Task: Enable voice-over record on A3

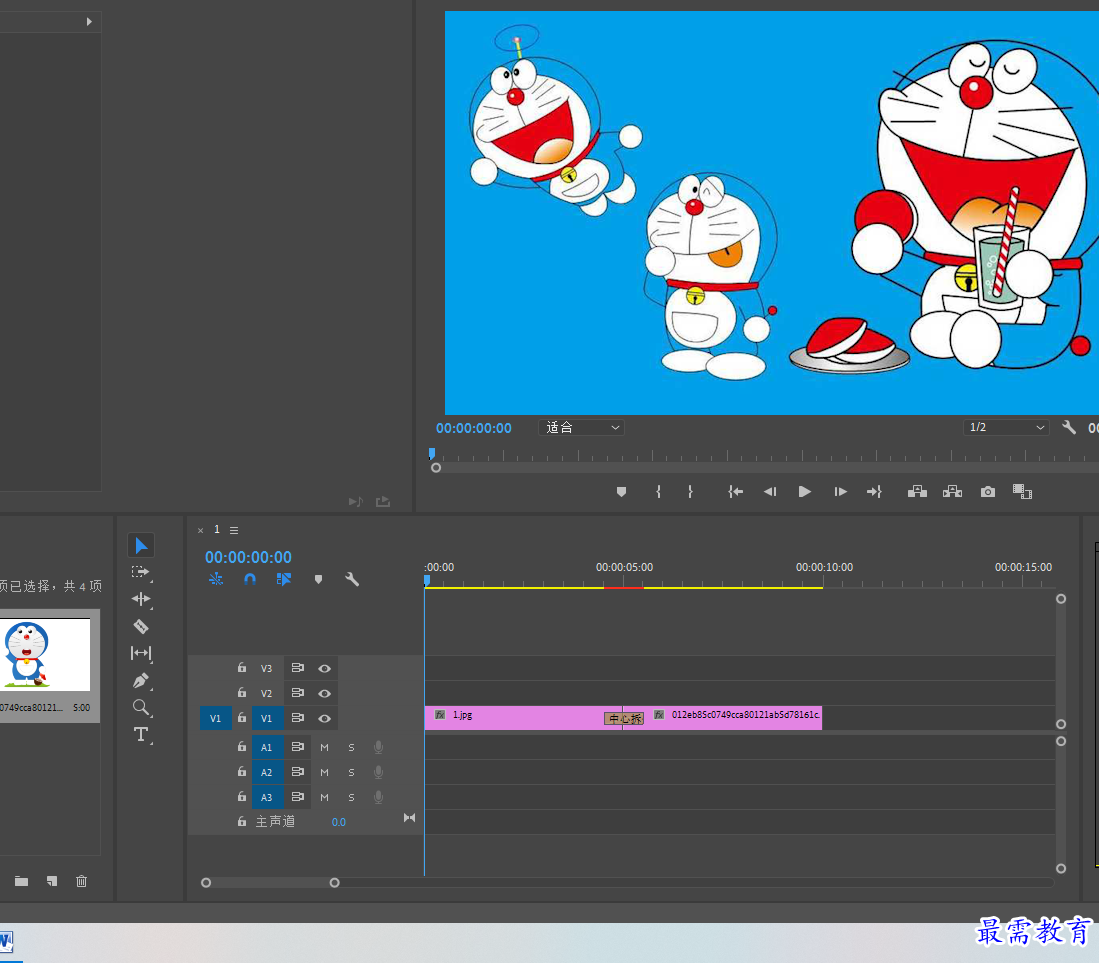Action: (378, 797)
